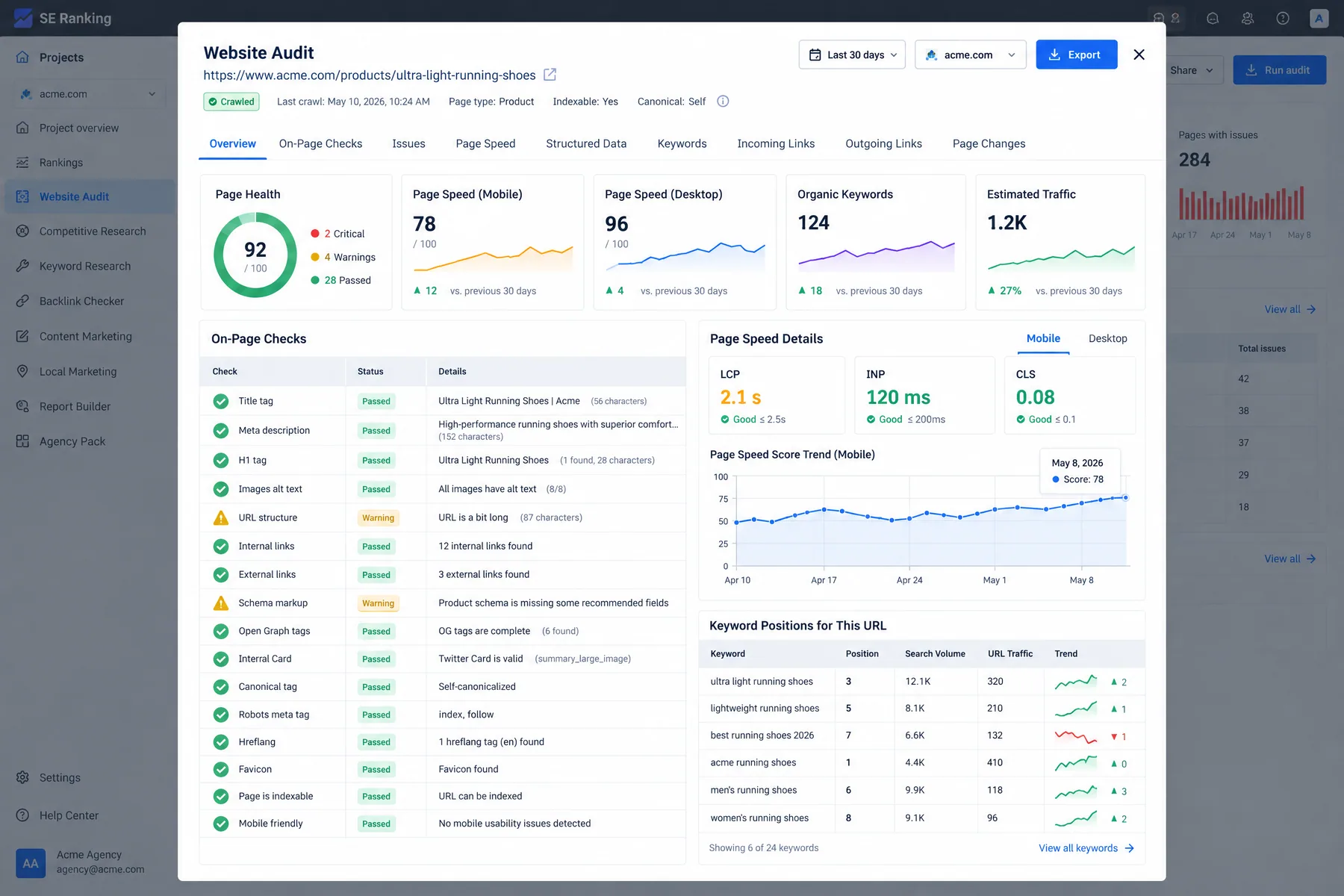Screen dimensions: 1344x896
Task: Click the Acme Agency account avatar
Action: pyautogui.click(x=31, y=863)
